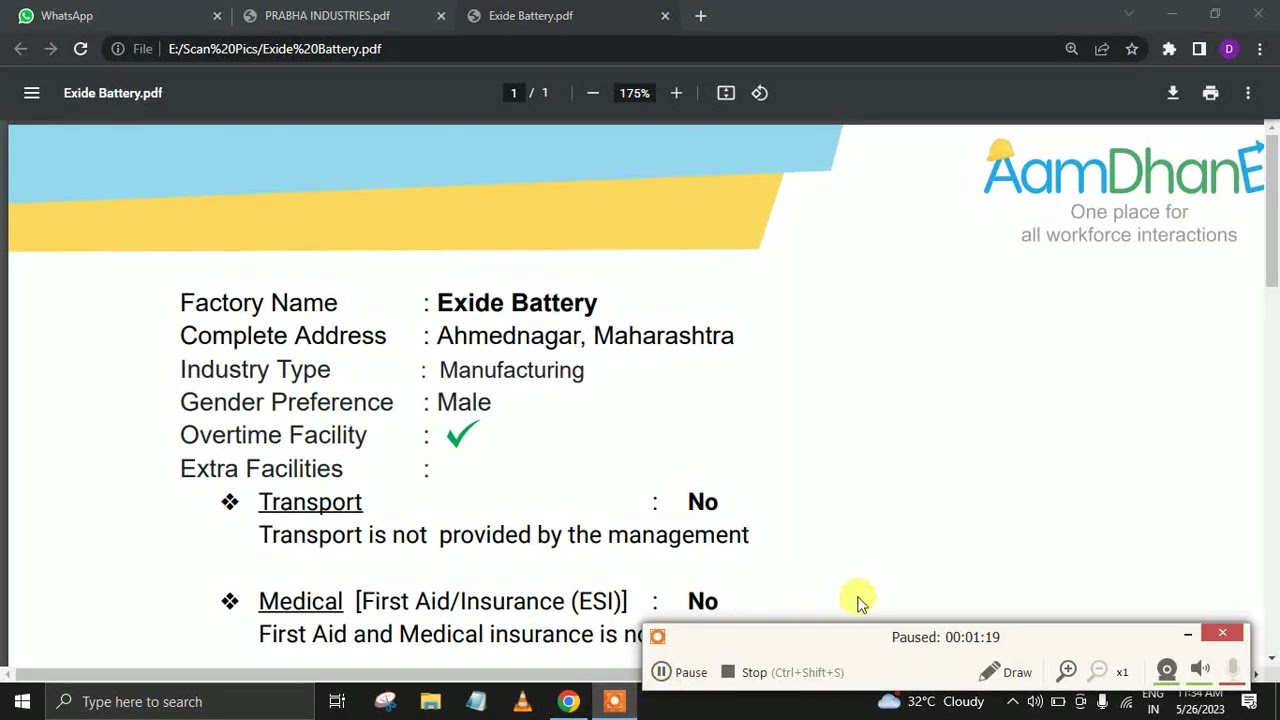Open the Chrome profile avatar D
The height and width of the screenshot is (720, 1280).
pos(1229,49)
